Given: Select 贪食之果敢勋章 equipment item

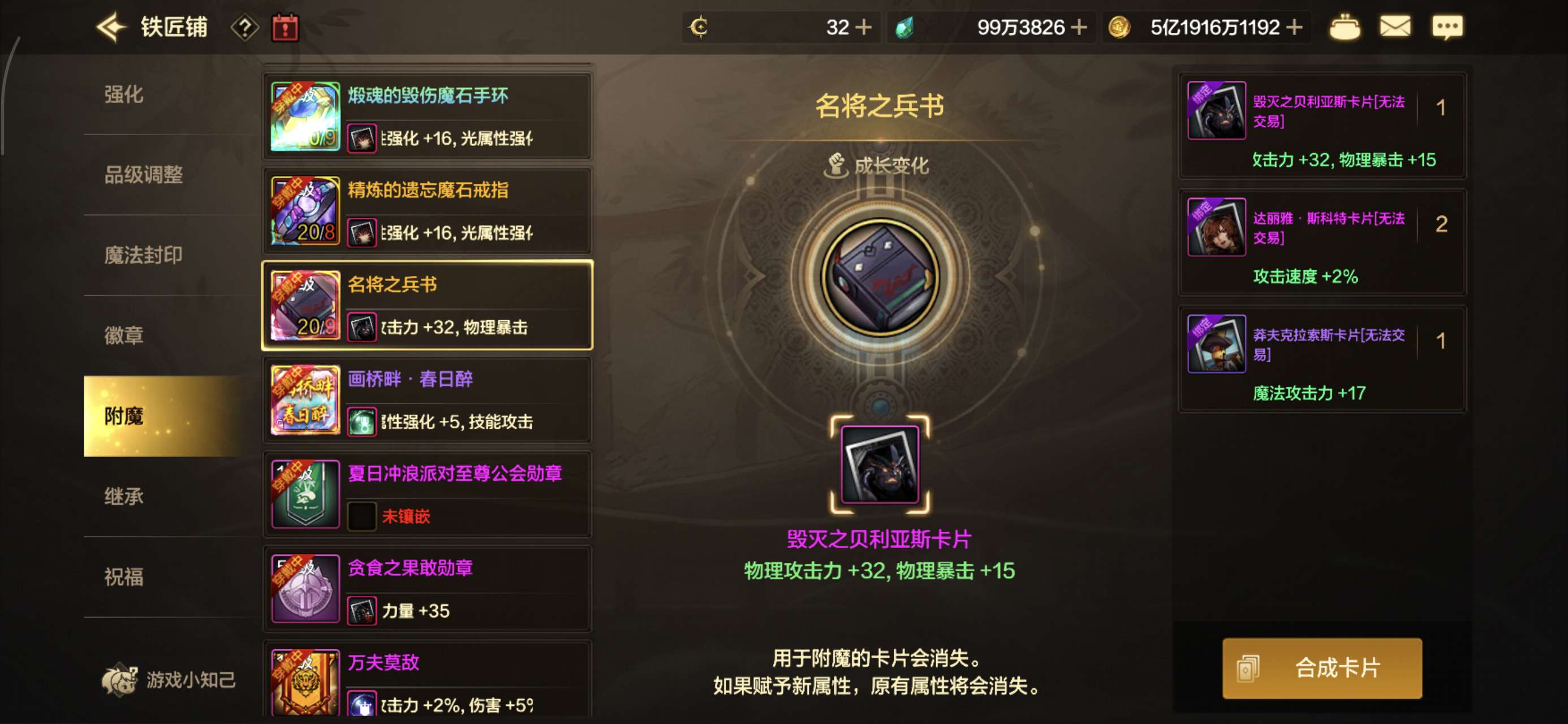Looking at the screenshot, I should coord(427,589).
